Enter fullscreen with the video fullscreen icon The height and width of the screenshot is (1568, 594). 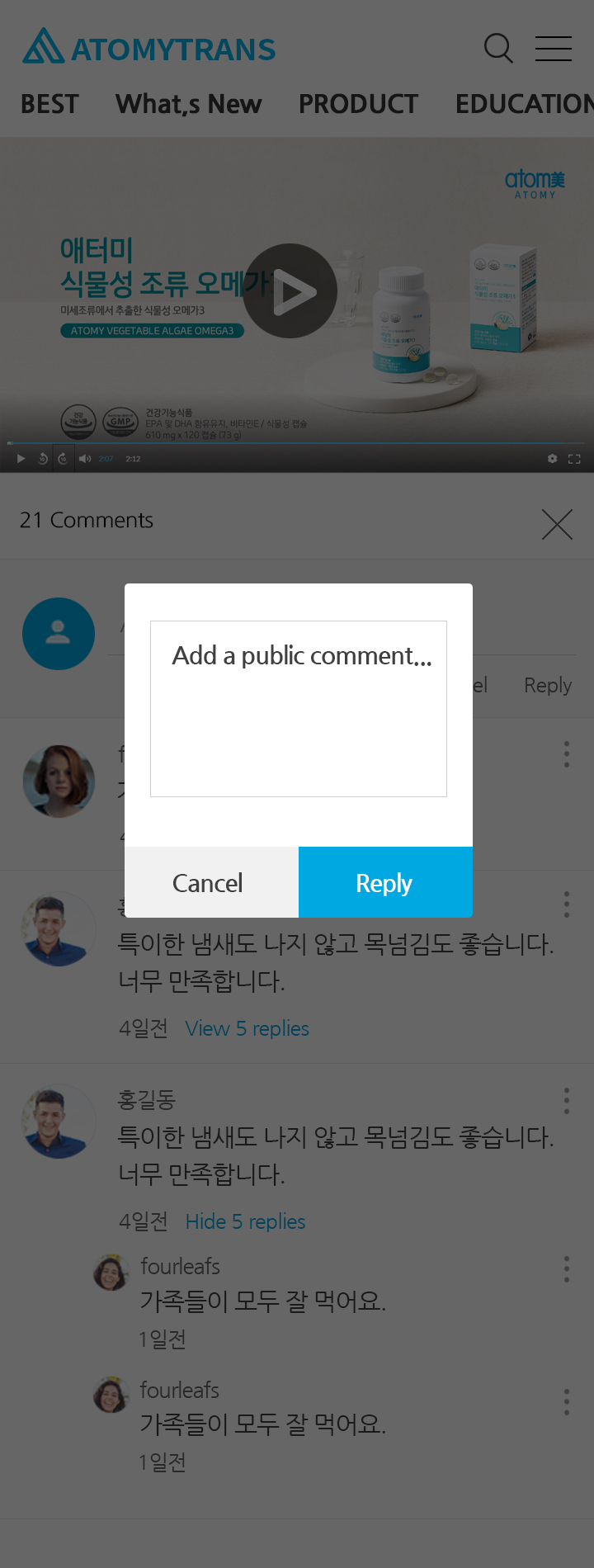click(575, 459)
